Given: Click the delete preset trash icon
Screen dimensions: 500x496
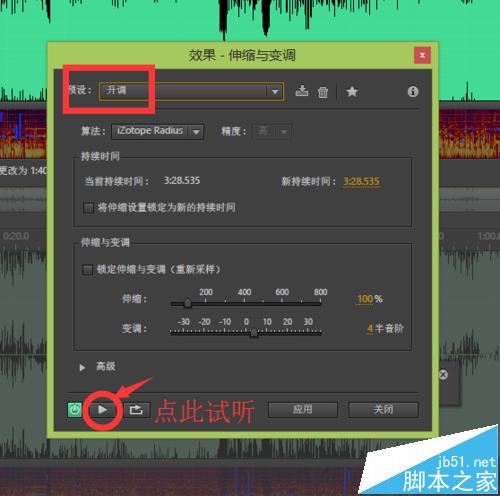Looking at the screenshot, I should 323,92.
